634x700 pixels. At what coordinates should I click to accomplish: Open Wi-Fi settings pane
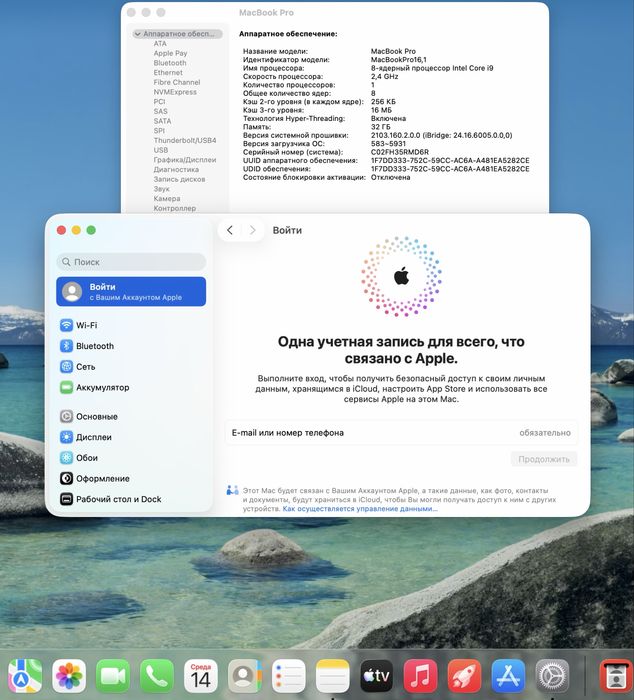(131, 325)
